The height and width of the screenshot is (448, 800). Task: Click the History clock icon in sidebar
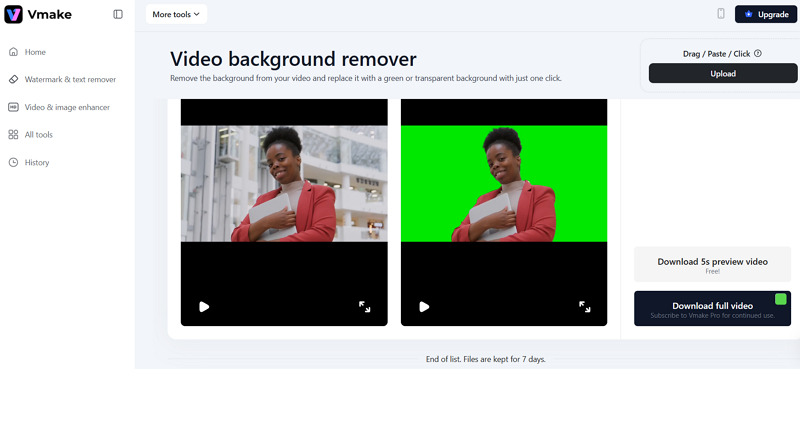point(13,162)
